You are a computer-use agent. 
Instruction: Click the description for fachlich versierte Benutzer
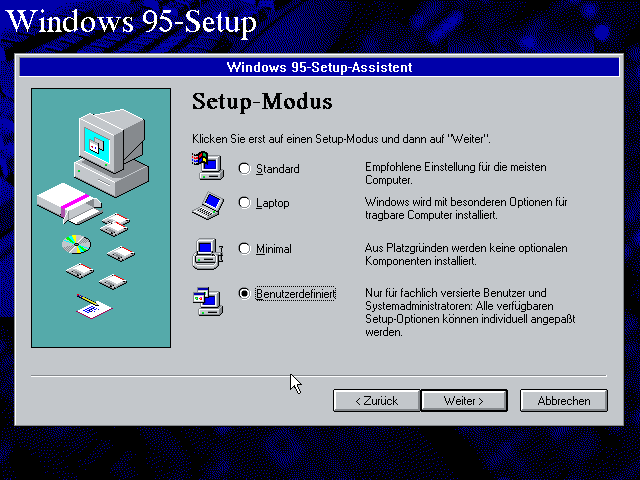point(470,312)
